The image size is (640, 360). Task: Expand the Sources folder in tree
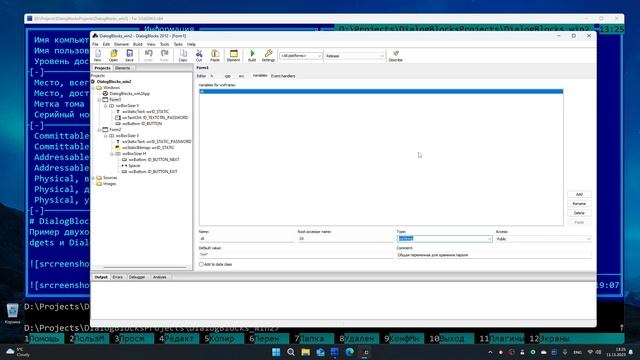93,178
